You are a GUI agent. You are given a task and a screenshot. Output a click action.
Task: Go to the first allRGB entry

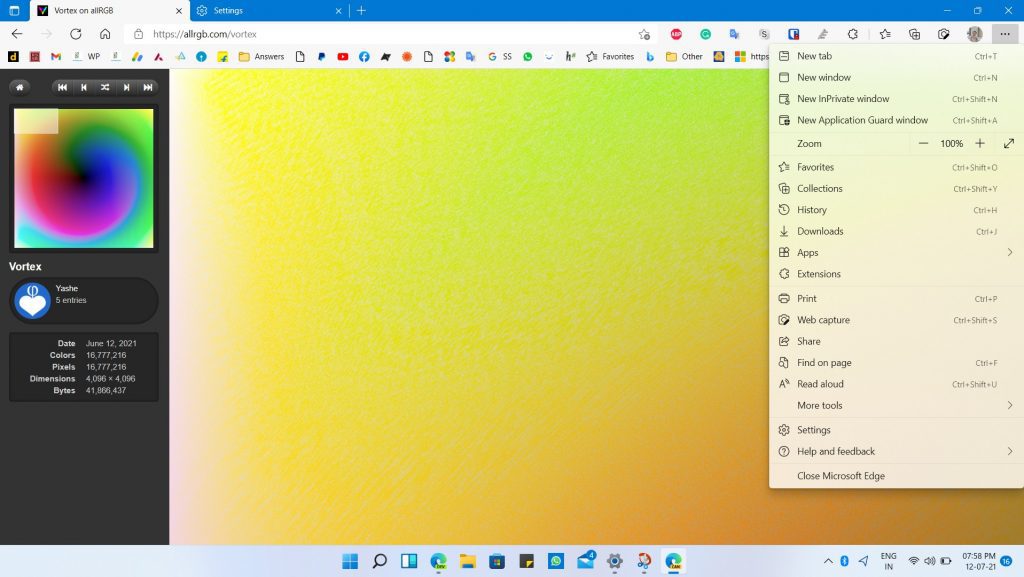tap(62, 87)
